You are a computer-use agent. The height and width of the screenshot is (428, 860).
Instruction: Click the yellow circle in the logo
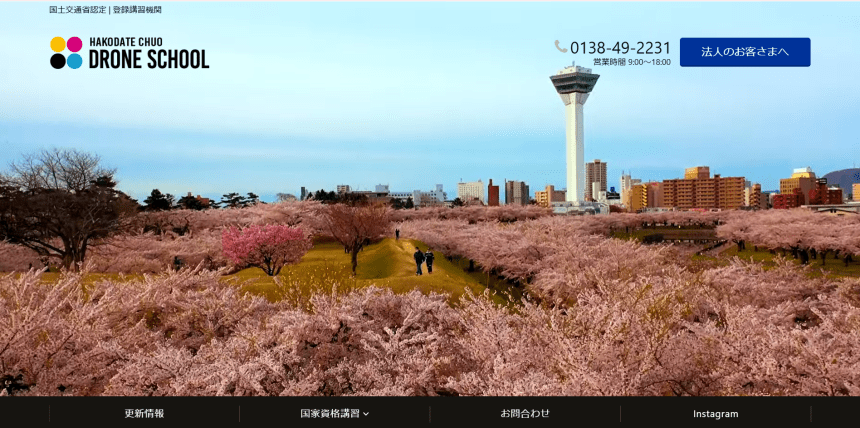coord(58,45)
